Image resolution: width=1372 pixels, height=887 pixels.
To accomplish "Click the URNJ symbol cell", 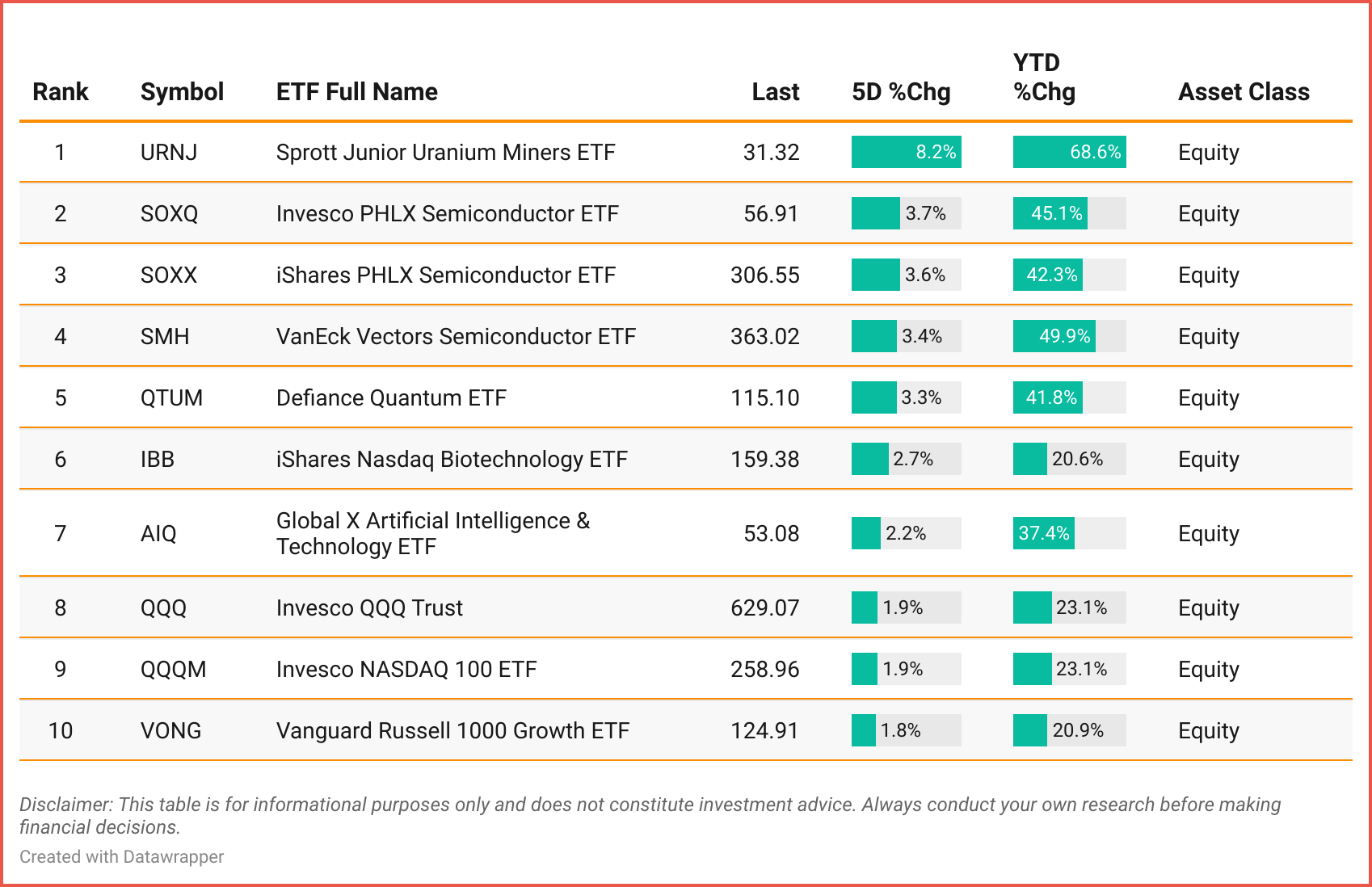I will tap(169, 153).
